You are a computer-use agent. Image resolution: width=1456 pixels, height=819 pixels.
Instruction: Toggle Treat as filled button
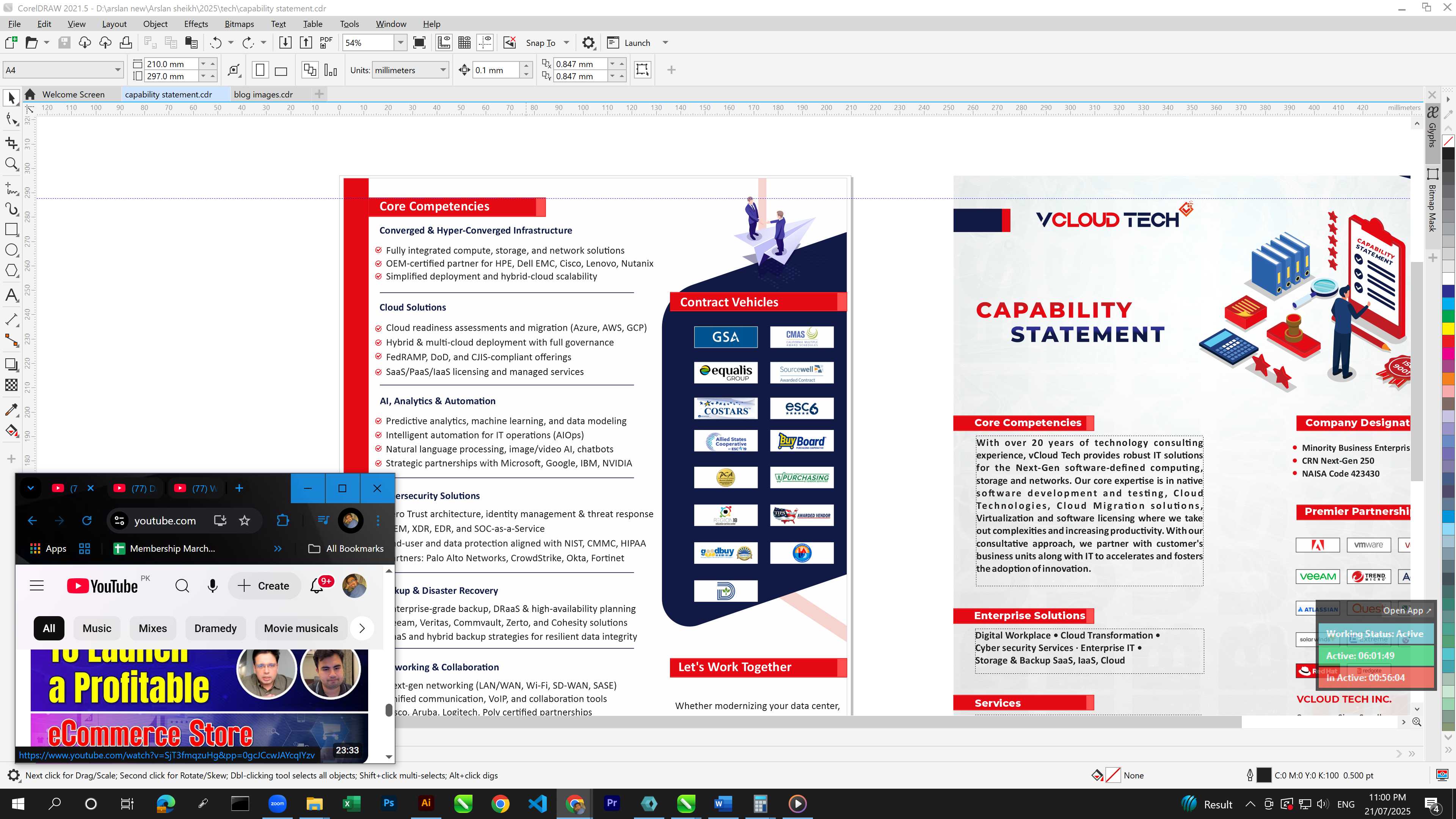click(x=642, y=69)
